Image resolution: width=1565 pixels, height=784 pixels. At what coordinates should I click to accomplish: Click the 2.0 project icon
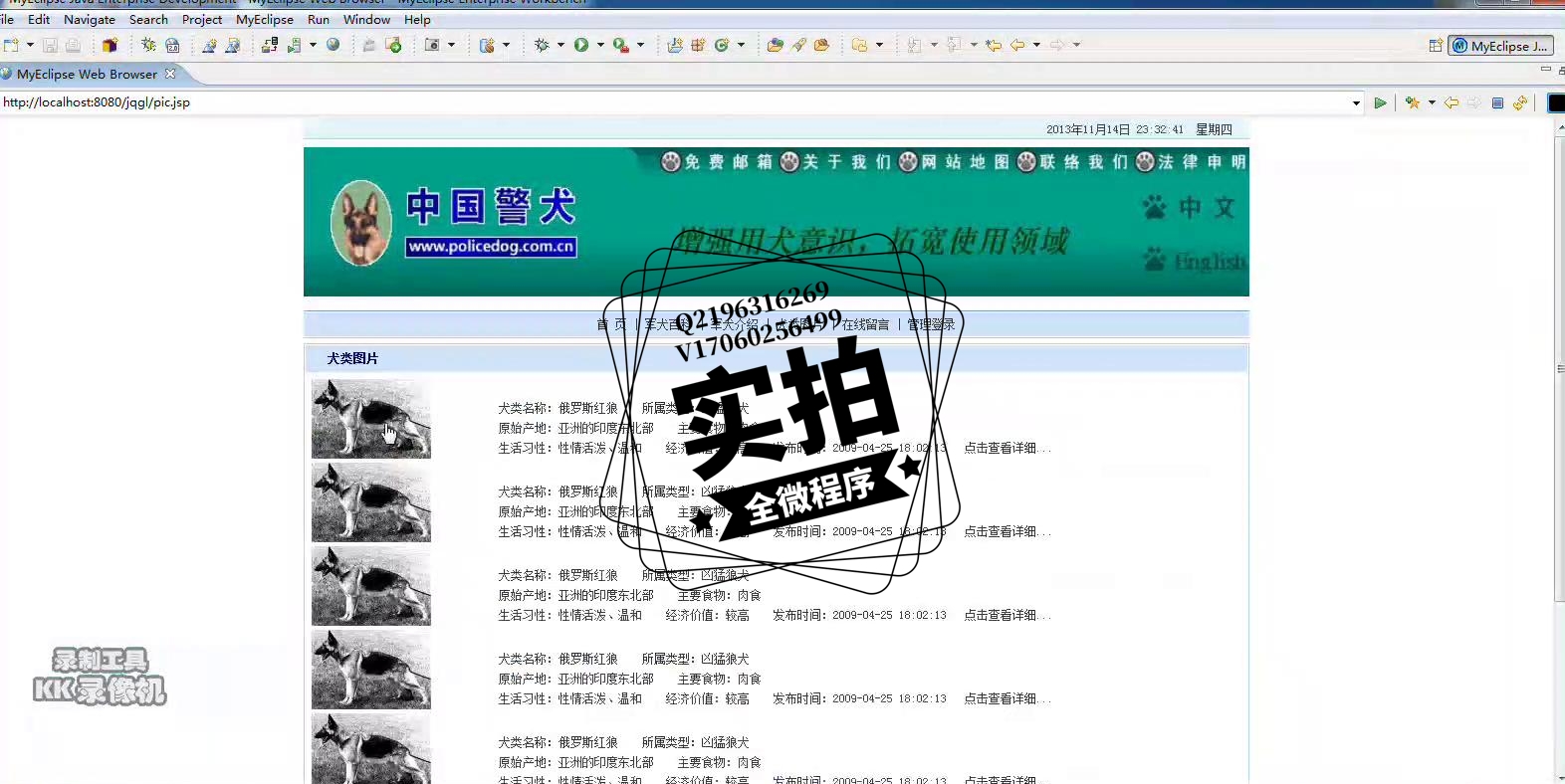point(172,45)
